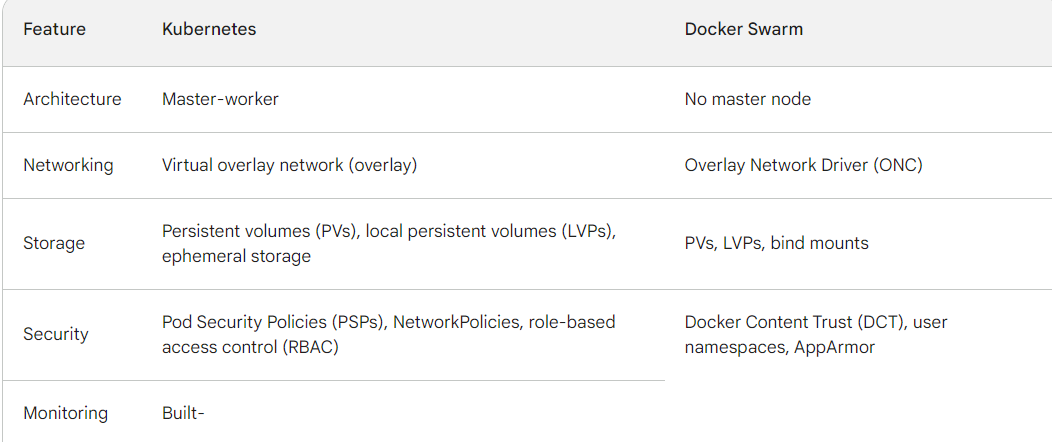Image resolution: width=1052 pixels, height=442 pixels.
Task: Click the PVs, LVPs, bind mounts cell
Action: [776, 243]
